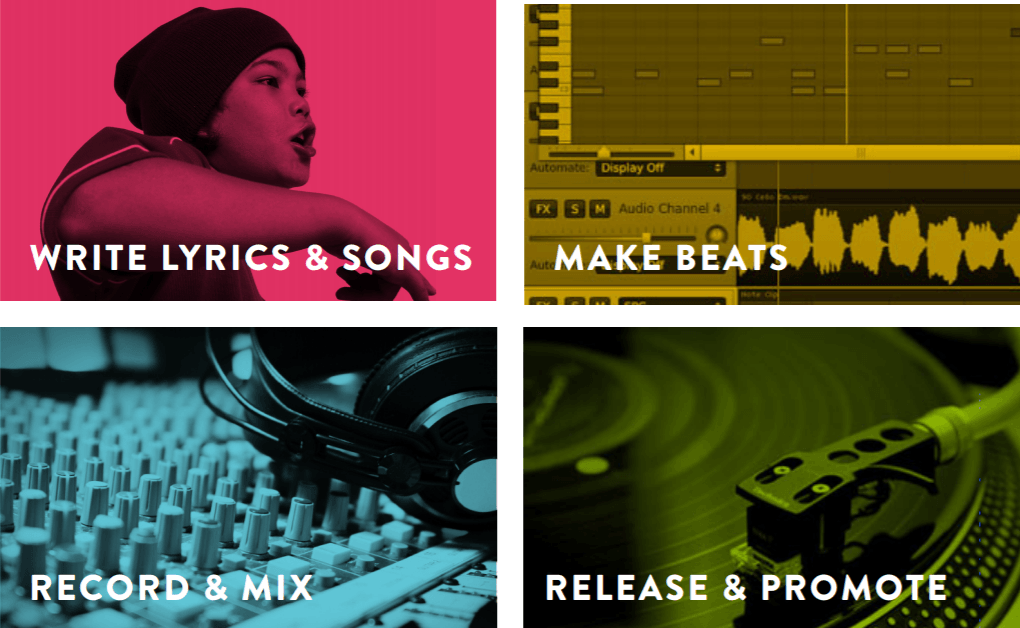
Task: Click the piano roll horizontal scrollbar grip
Action: (861, 152)
